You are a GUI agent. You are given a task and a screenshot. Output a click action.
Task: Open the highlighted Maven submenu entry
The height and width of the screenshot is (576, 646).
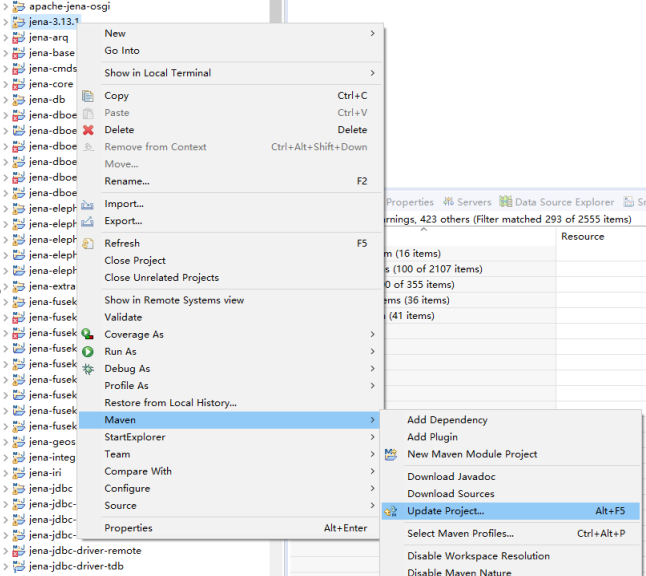point(230,420)
